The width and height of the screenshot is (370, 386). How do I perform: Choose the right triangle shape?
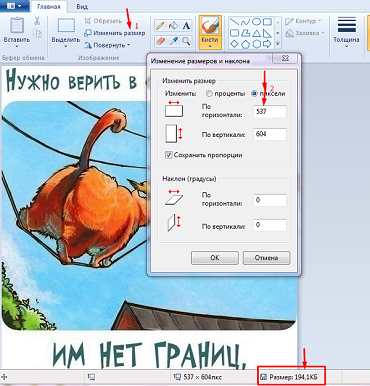coord(267,33)
